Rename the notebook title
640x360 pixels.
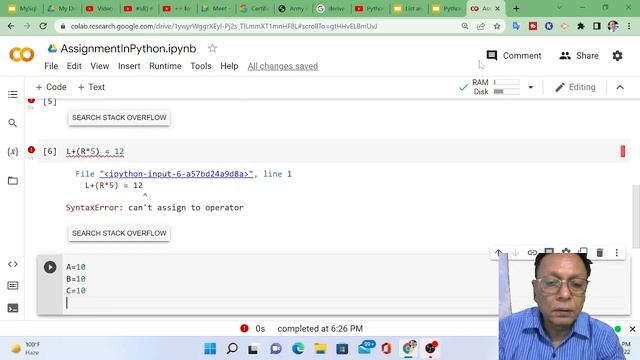(129, 49)
